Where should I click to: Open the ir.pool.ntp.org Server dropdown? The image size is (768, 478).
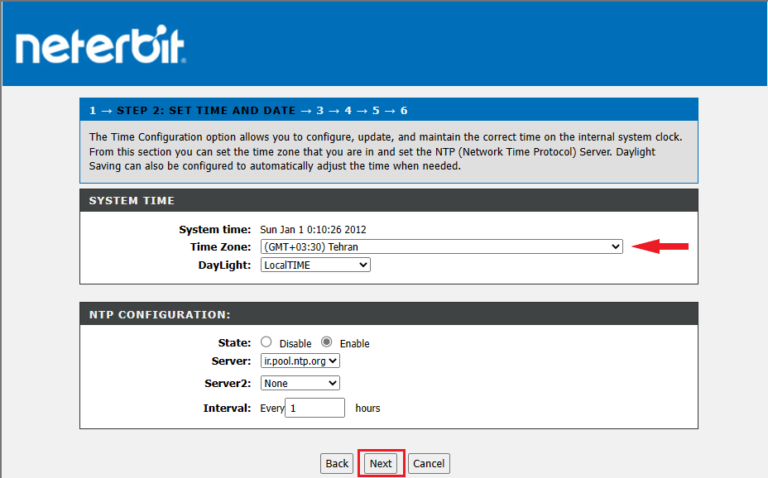click(300, 360)
